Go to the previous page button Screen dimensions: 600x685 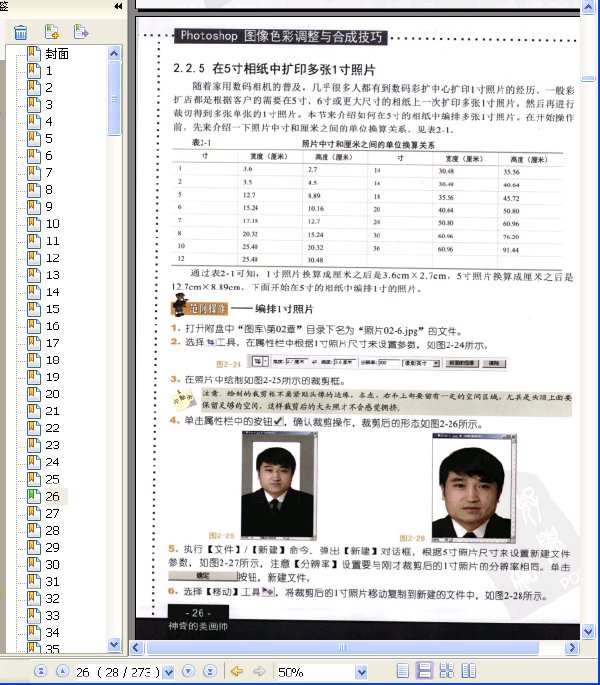(62, 671)
